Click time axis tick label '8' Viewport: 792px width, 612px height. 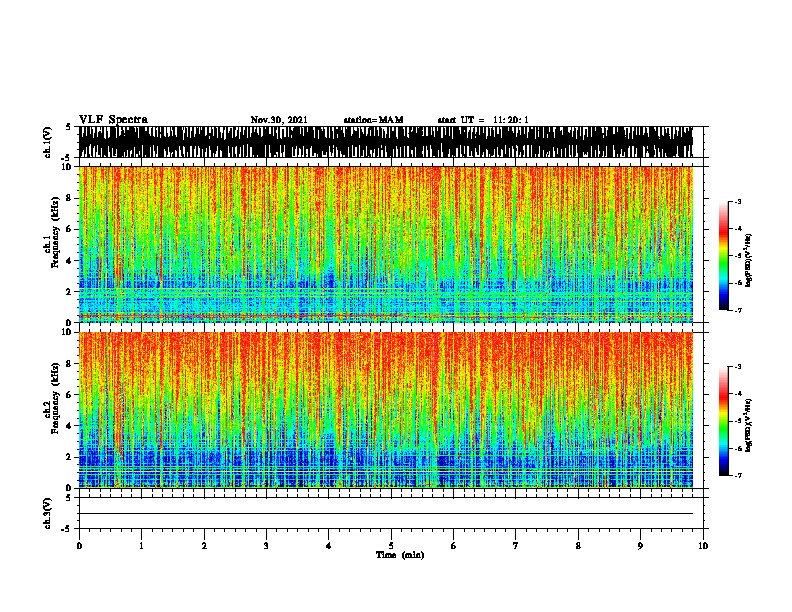pos(578,546)
